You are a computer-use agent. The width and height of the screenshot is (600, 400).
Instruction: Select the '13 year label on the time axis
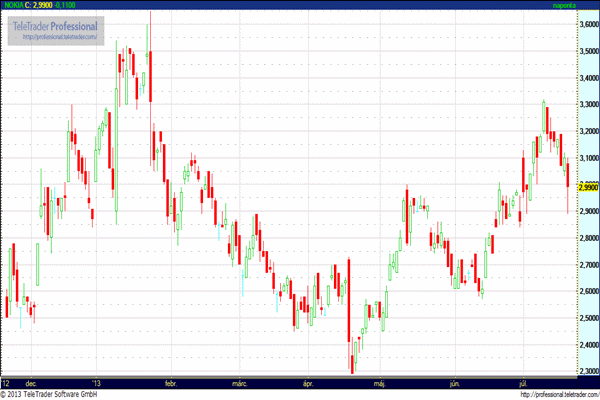coord(96,383)
